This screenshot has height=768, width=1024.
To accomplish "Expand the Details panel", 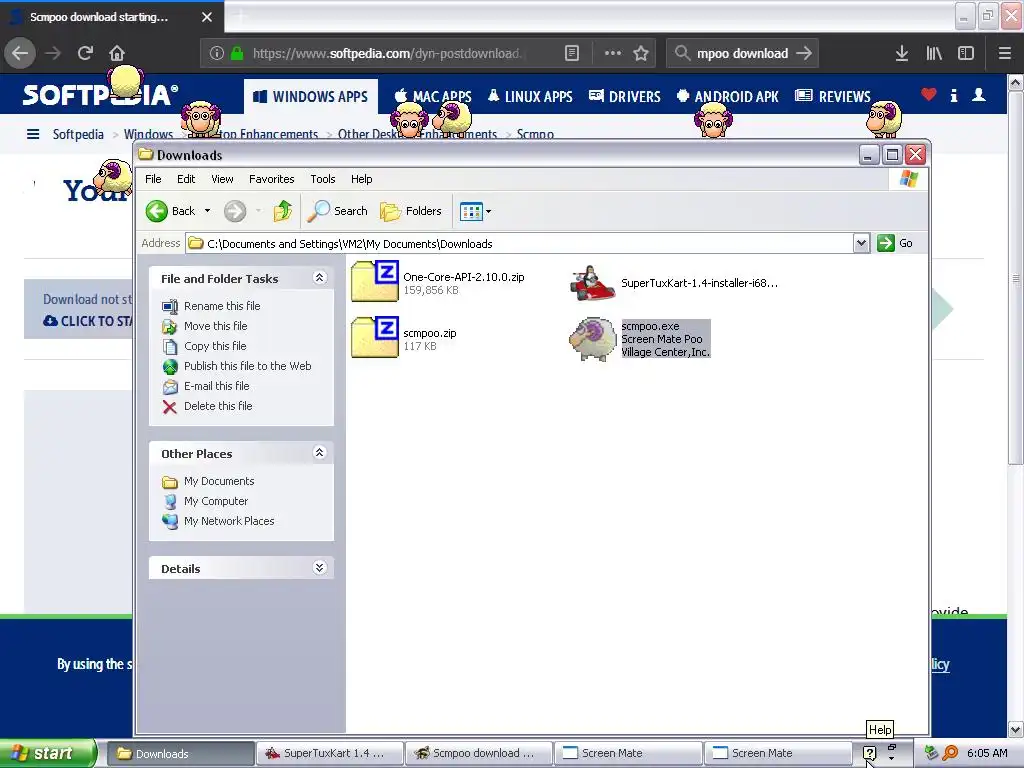I will pyautogui.click(x=319, y=568).
